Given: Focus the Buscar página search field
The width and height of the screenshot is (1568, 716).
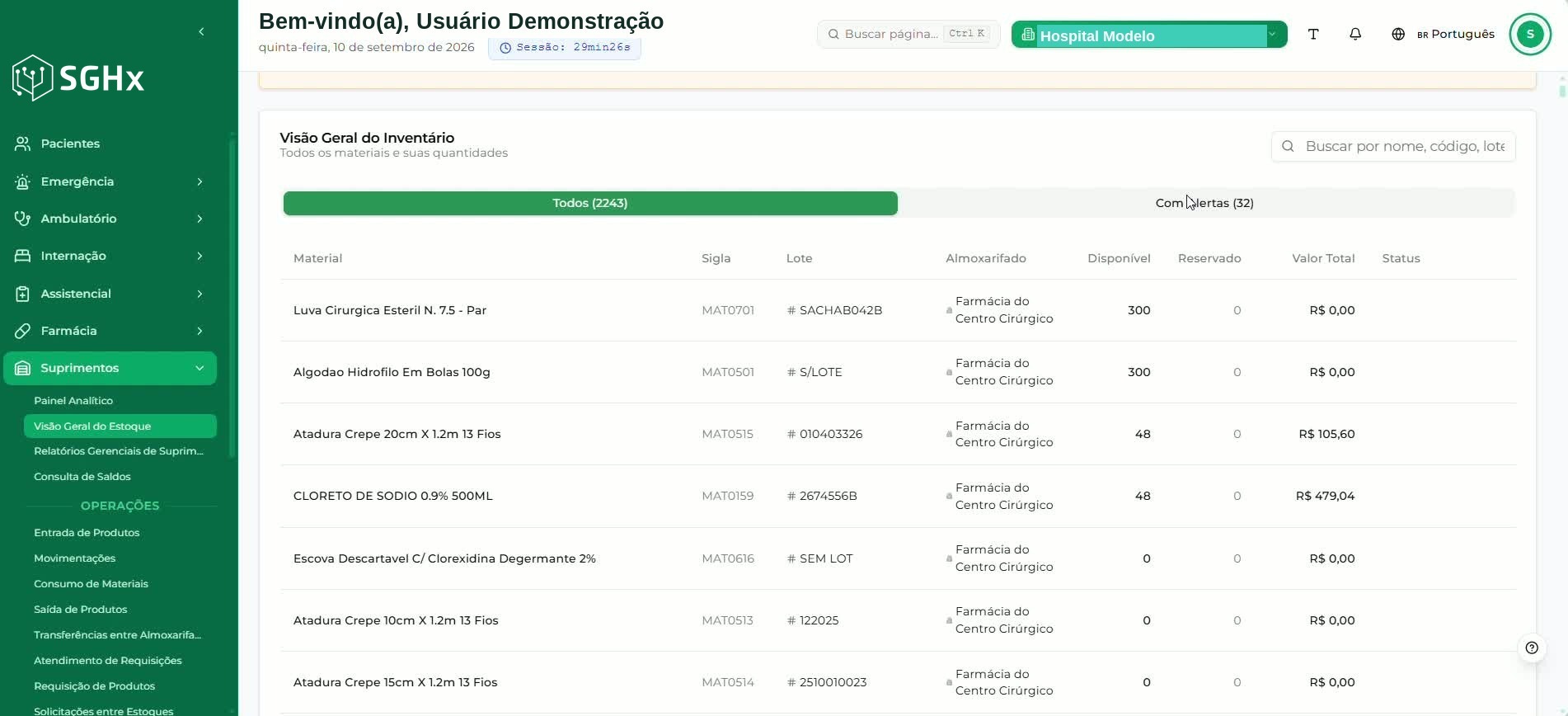Looking at the screenshot, I should point(908,34).
